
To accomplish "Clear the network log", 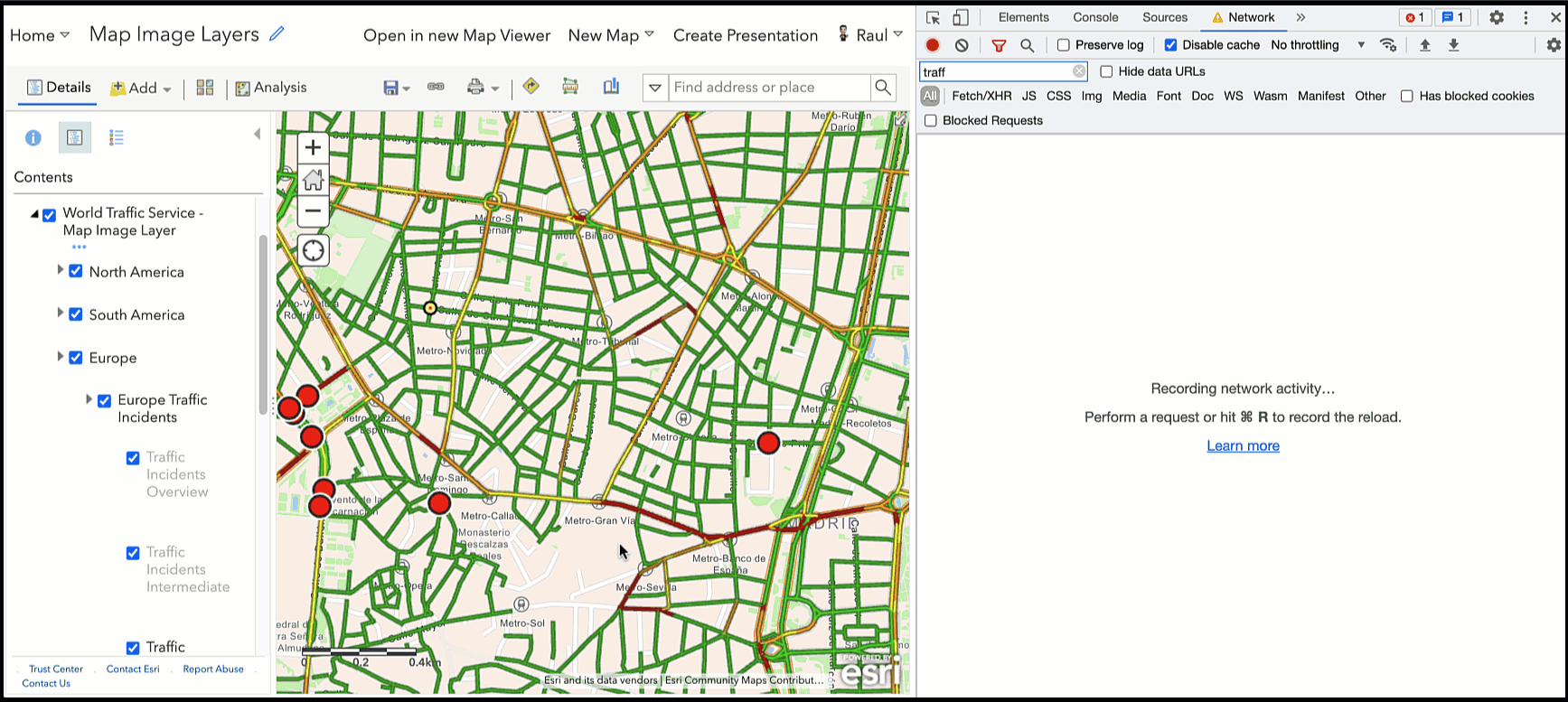I will pos(962,45).
